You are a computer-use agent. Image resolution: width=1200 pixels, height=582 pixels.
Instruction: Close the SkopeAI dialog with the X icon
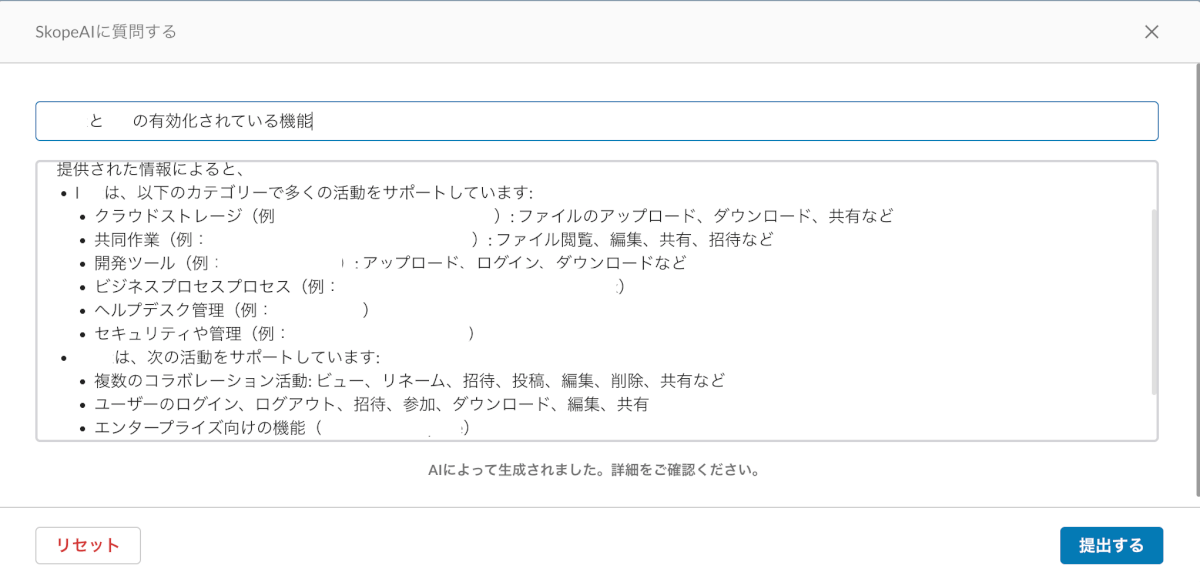pos(1151,32)
